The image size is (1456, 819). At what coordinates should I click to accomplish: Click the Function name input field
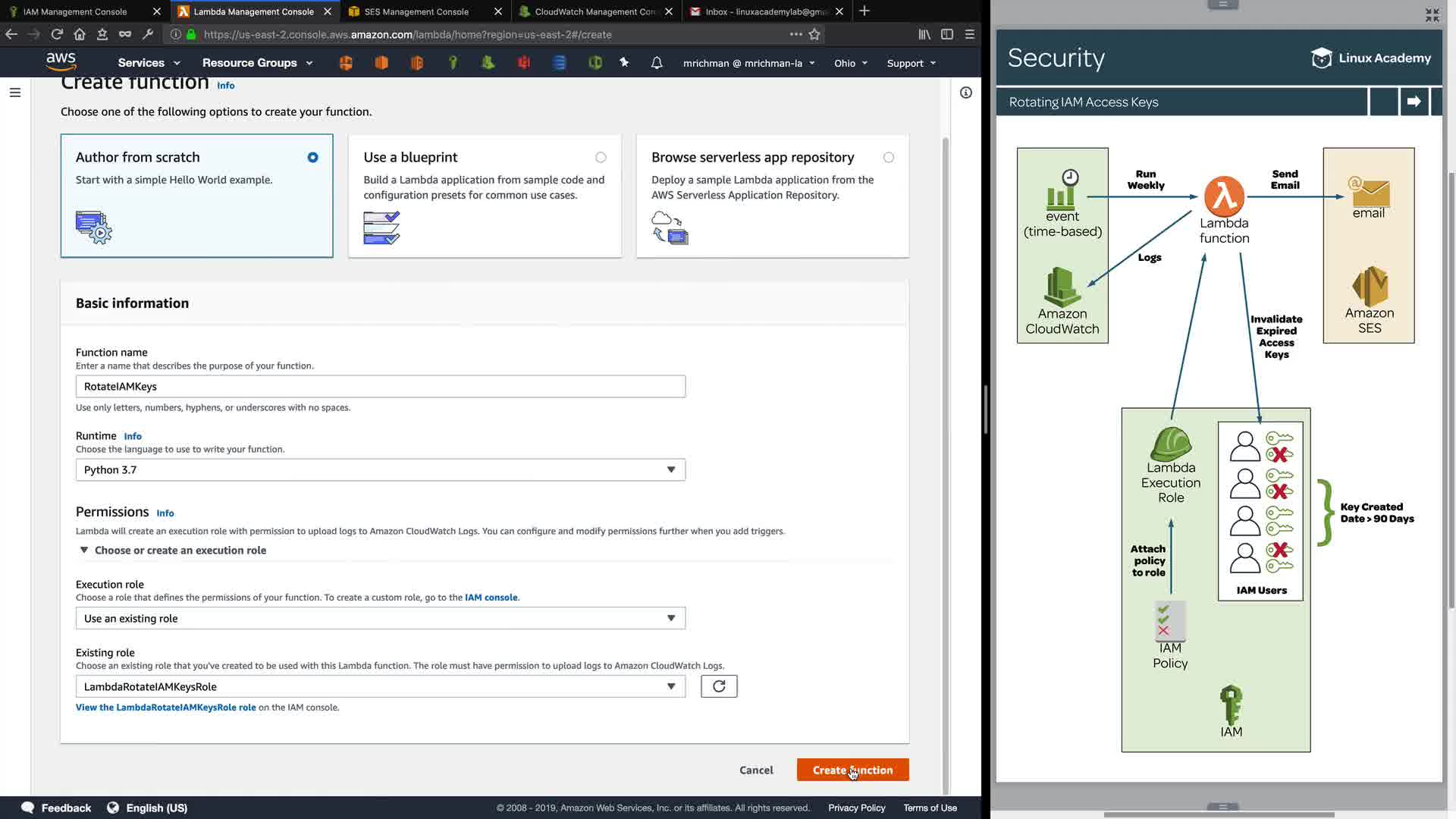(x=380, y=387)
